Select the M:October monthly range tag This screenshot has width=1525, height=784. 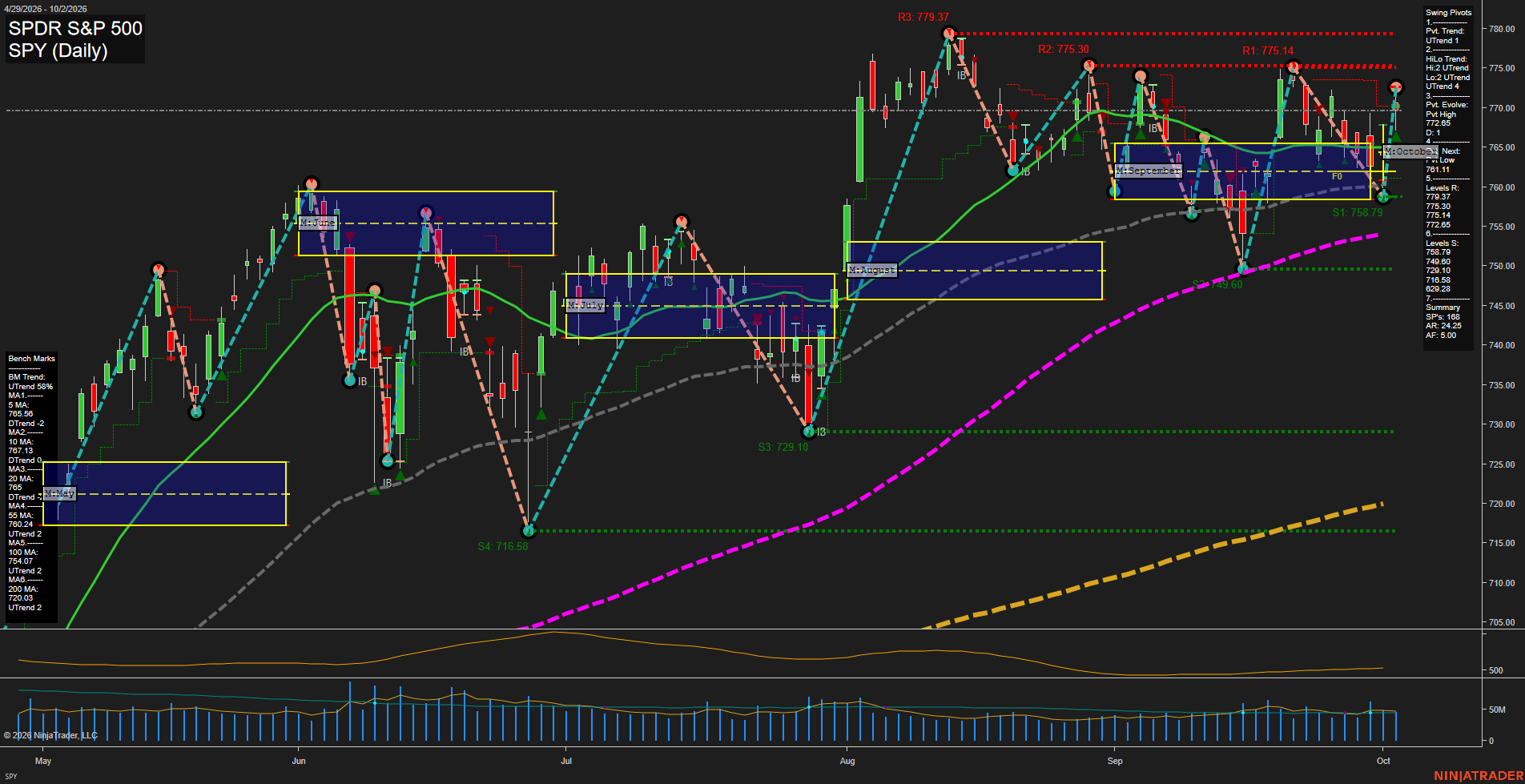(1411, 151)
